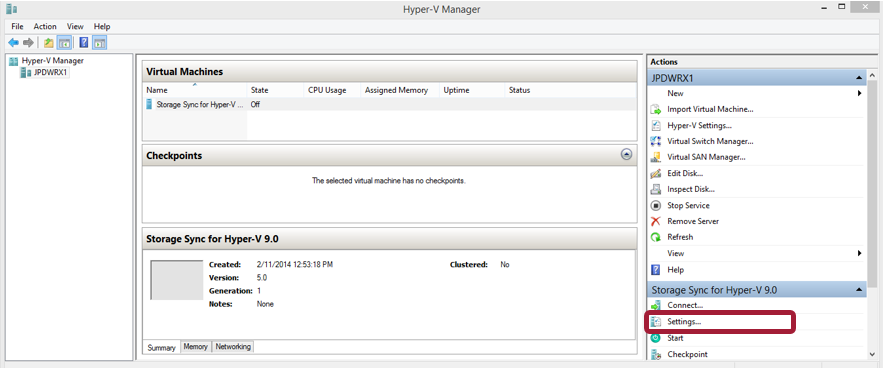This screenshot has height=368, width=883.
Task: Choose Edit Disk... action
Action: [685, 173]
